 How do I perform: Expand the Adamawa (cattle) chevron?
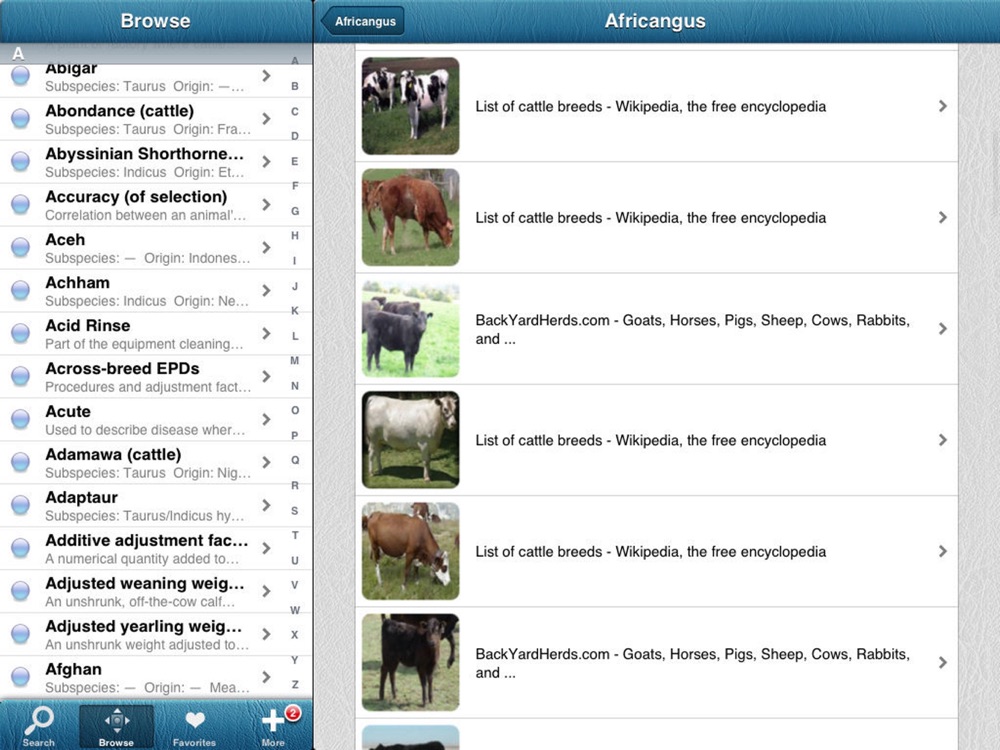click(267, 462)
